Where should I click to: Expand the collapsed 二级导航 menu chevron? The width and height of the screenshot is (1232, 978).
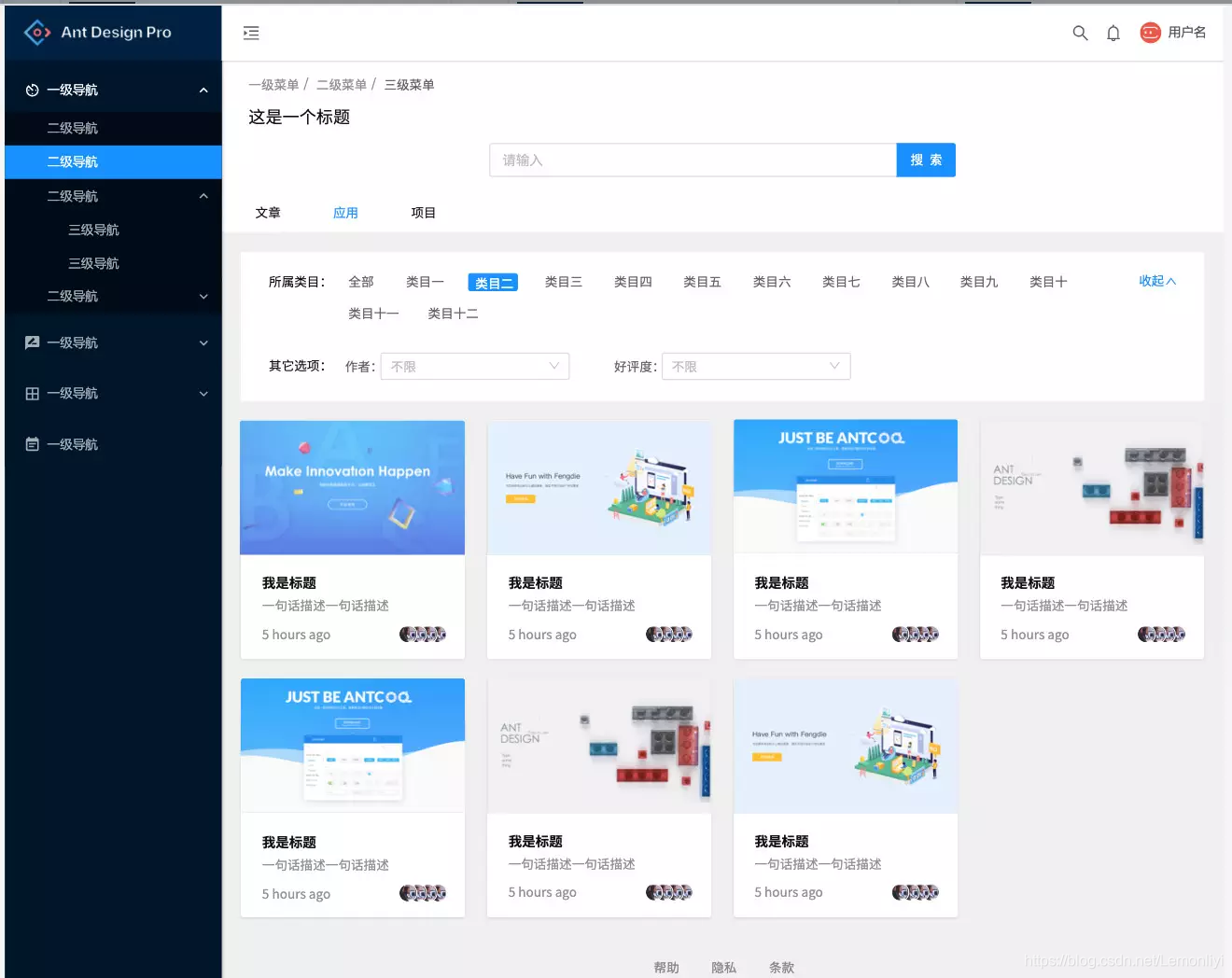(203, 296)
